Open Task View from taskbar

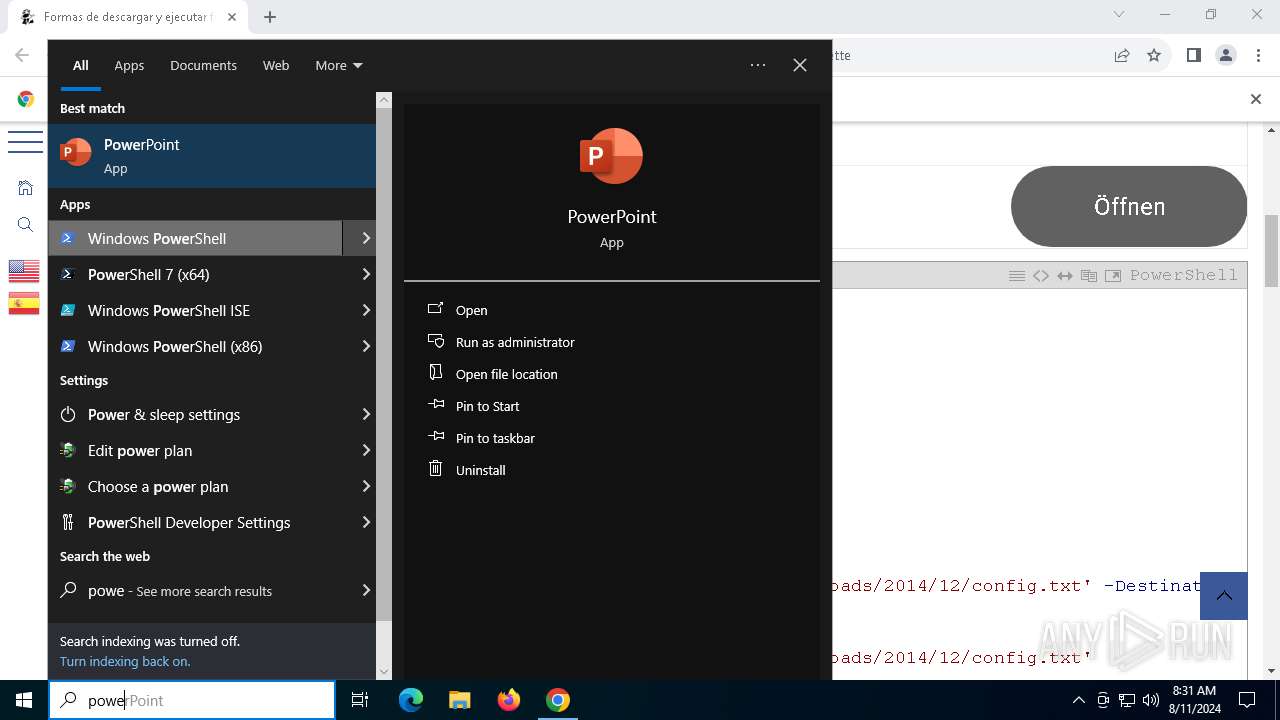pyautogui.click(x=360, y=700)
